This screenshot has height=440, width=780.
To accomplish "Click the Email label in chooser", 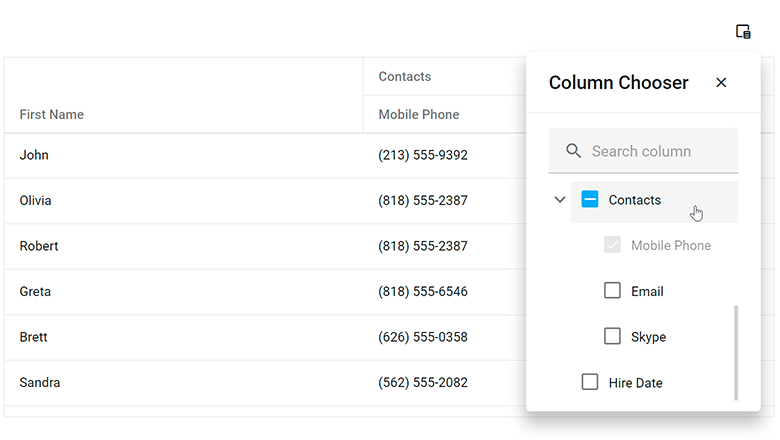I will [x=647, y=291].
